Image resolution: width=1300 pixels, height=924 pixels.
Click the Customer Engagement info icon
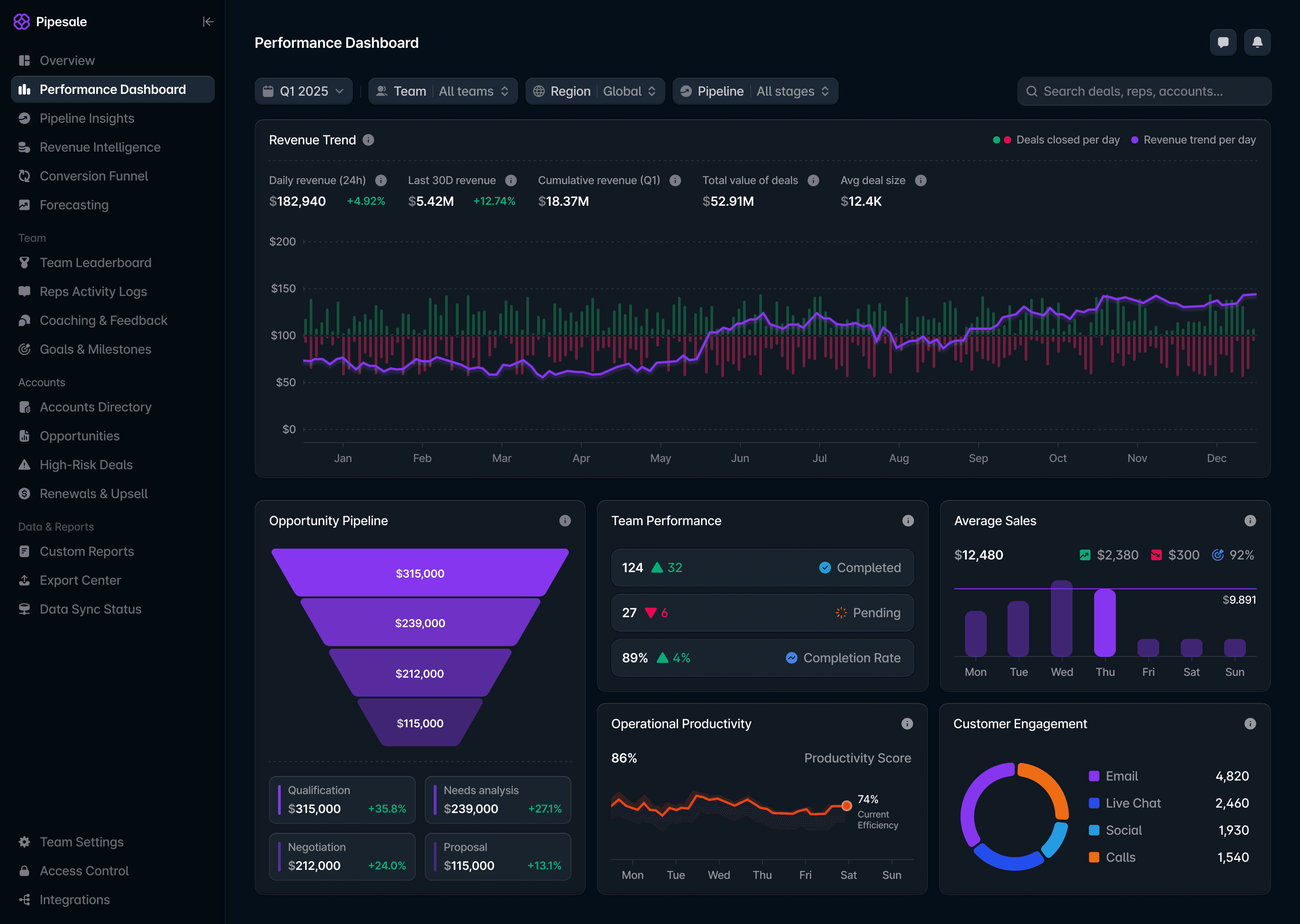1249,724
